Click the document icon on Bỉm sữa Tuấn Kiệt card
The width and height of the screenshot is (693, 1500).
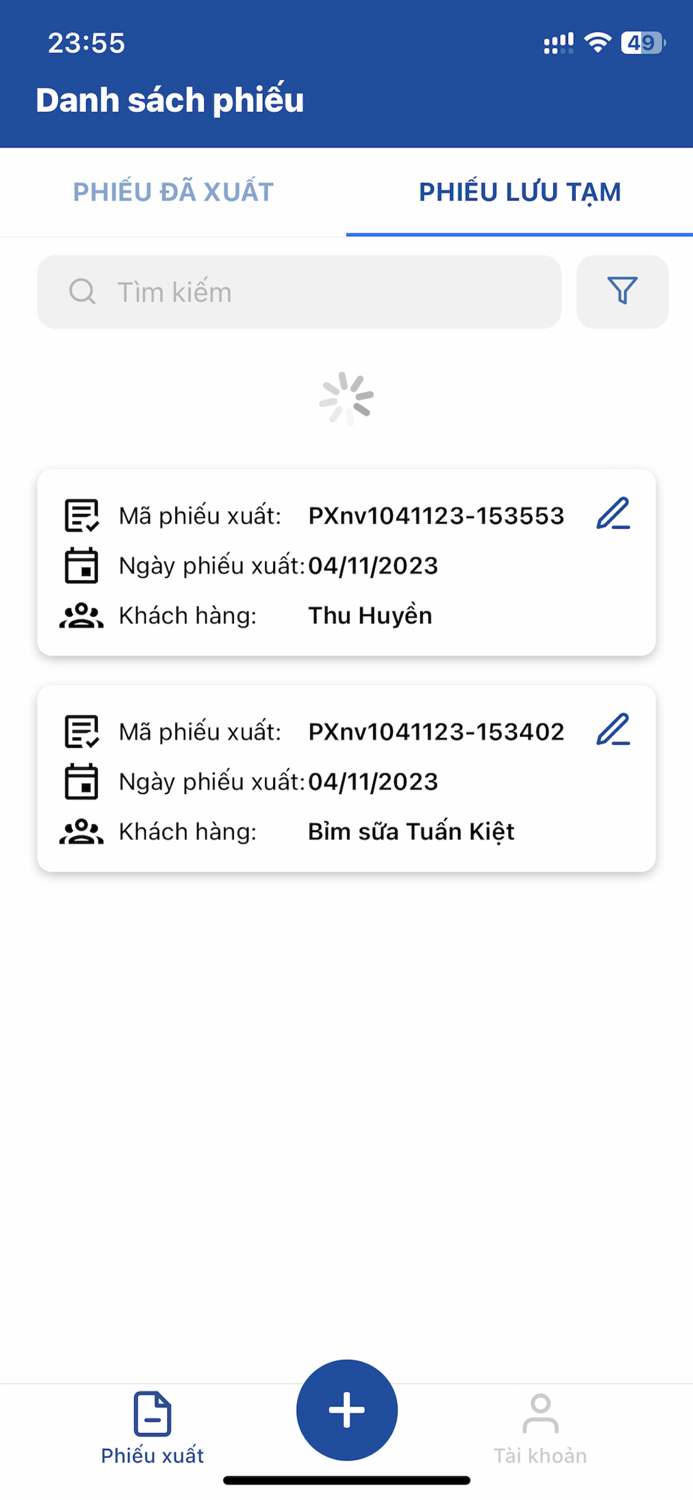coord(81,730)
